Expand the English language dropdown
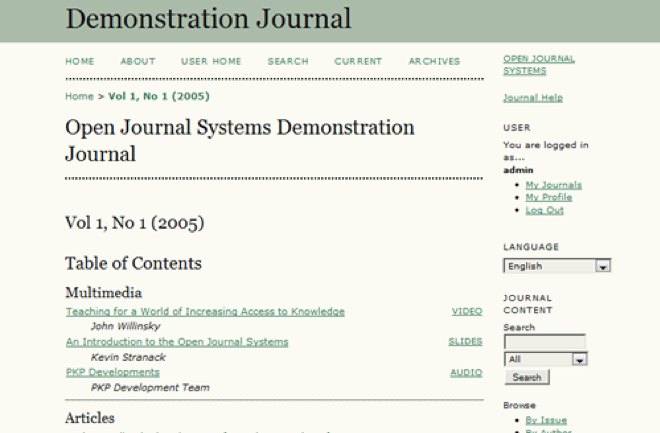The width and height of the screenshot is (660, 433). click(x=556, y=266)
